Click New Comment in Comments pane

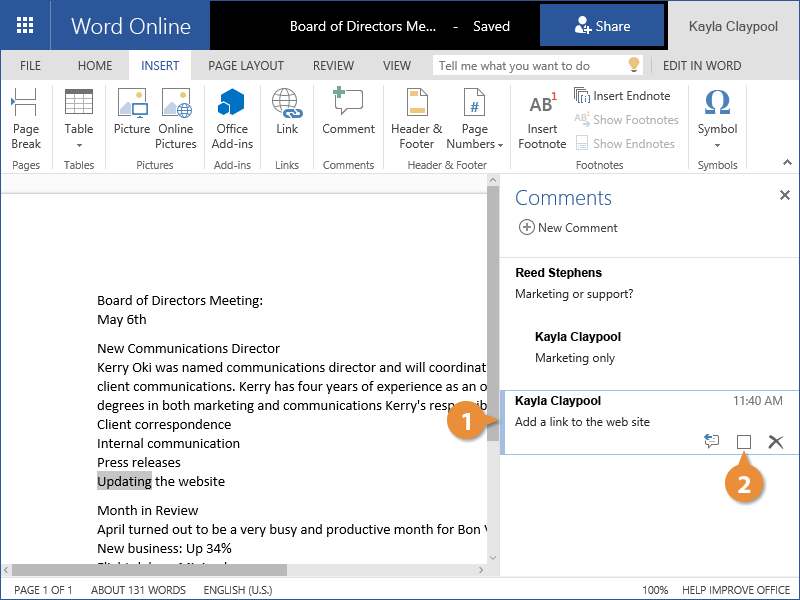point(567,228)
